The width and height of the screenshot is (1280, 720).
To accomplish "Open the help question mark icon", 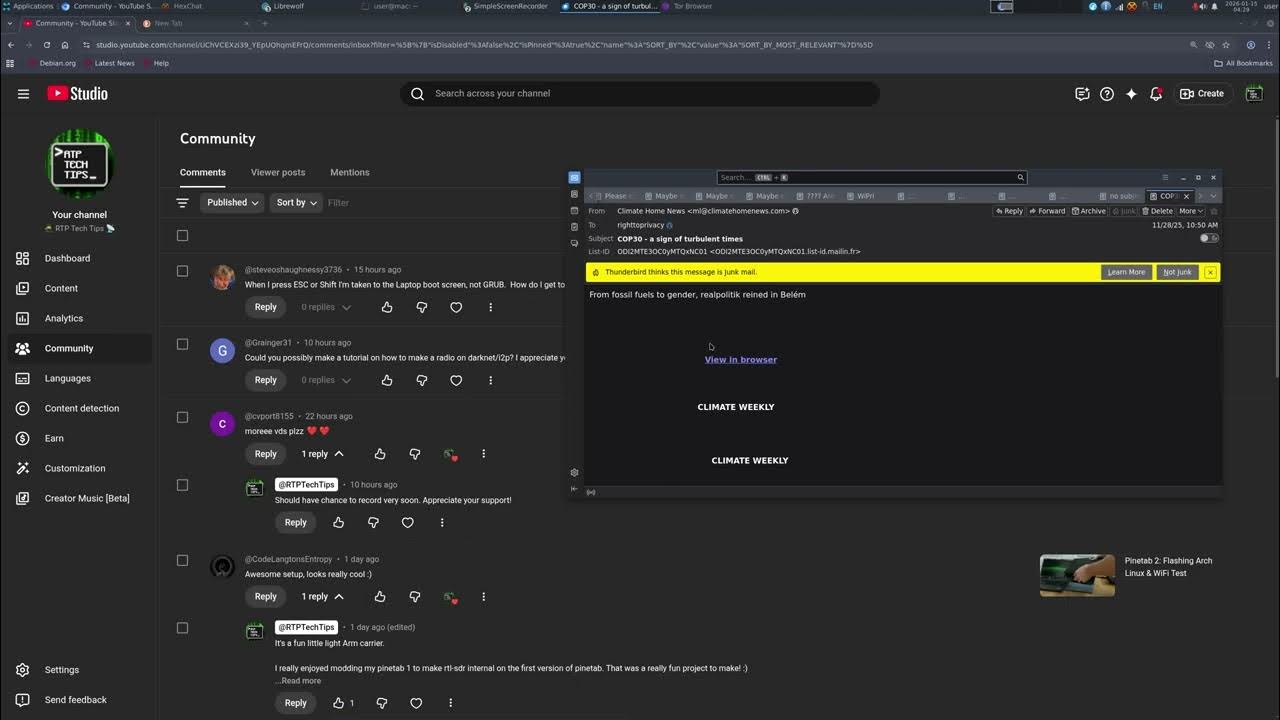I will [1107, 94].
